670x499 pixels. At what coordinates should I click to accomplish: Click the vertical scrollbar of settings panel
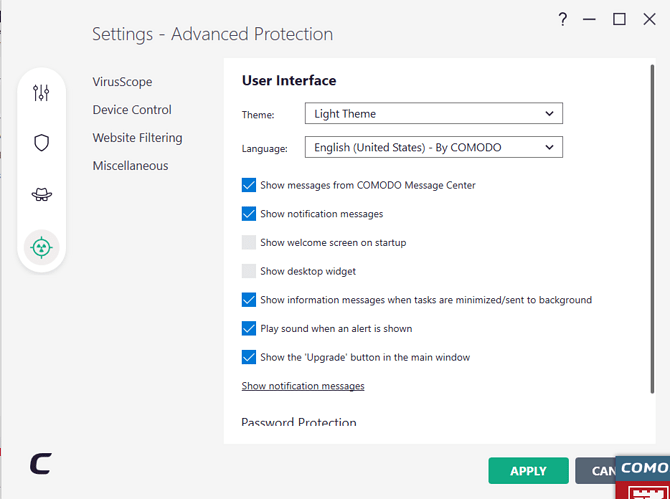pyautogui.click(x=652, y=229)
